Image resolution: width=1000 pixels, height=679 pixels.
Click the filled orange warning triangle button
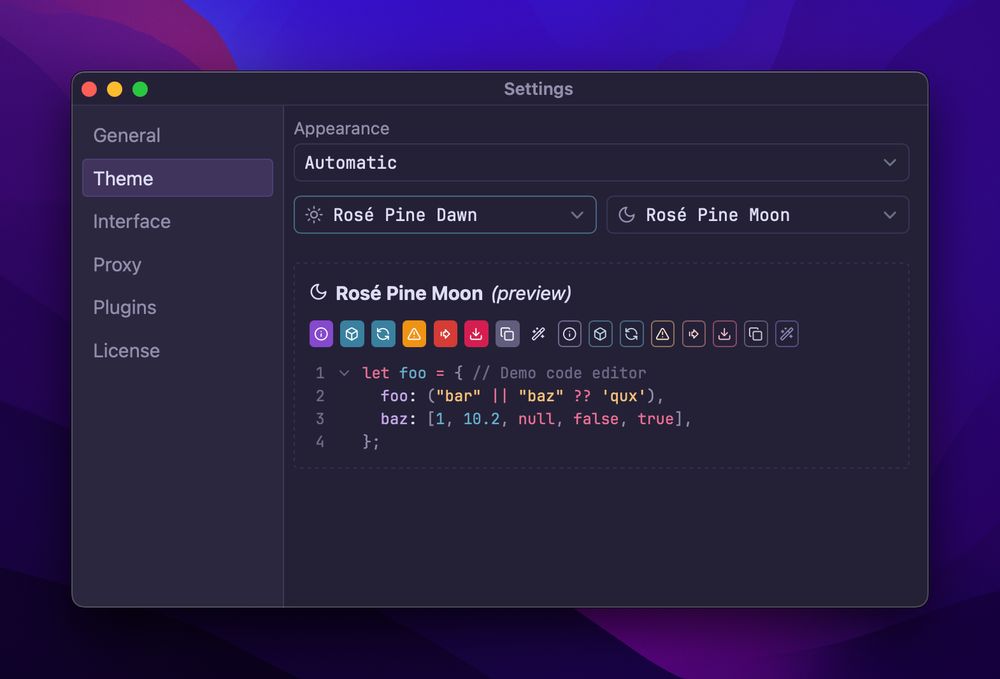click(x=414, y=334)
